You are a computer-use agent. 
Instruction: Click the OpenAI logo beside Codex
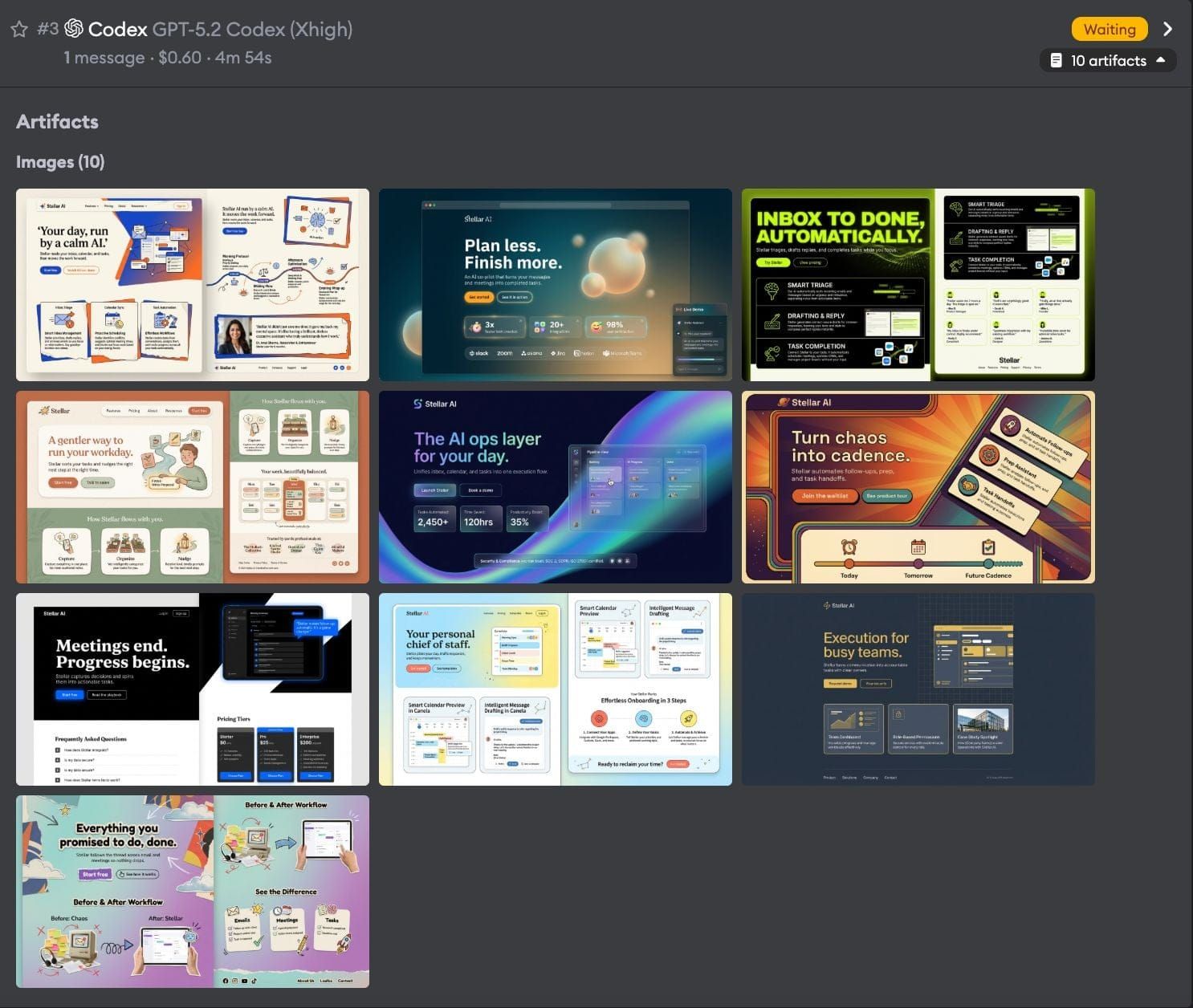(x=73, y=29)
